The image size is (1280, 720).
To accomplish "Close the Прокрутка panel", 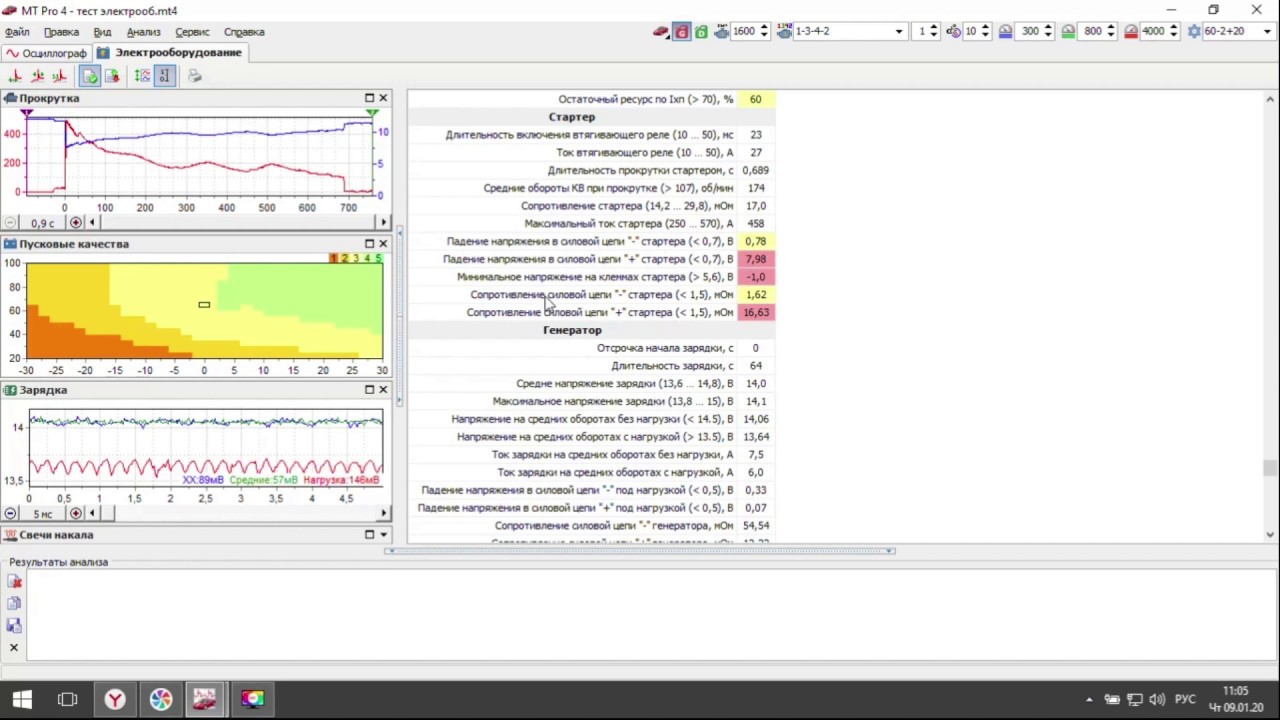I will [x=383, y=98].
